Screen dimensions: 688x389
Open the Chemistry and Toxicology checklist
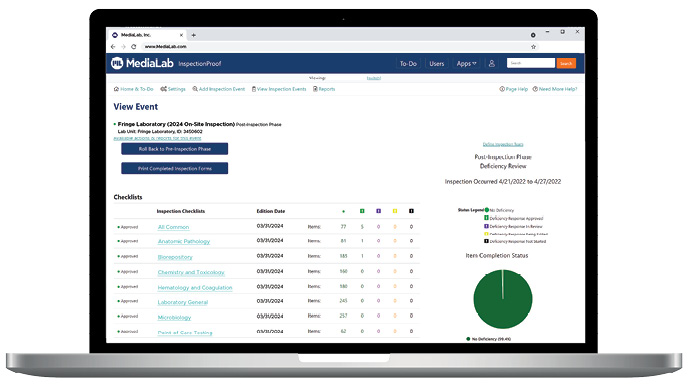click(x=191, y=272)
